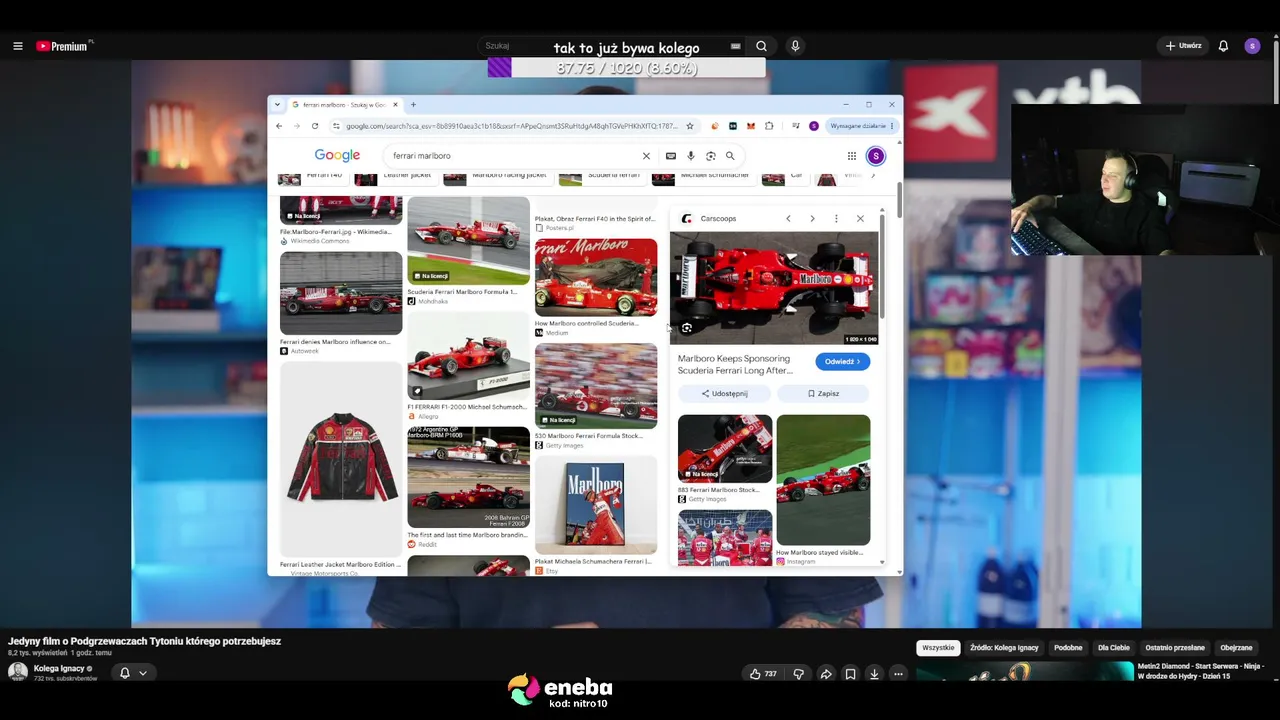1280x720 pixels.
Task: Open channel notification settings bell dropdown
Action: tap(132, 673)
